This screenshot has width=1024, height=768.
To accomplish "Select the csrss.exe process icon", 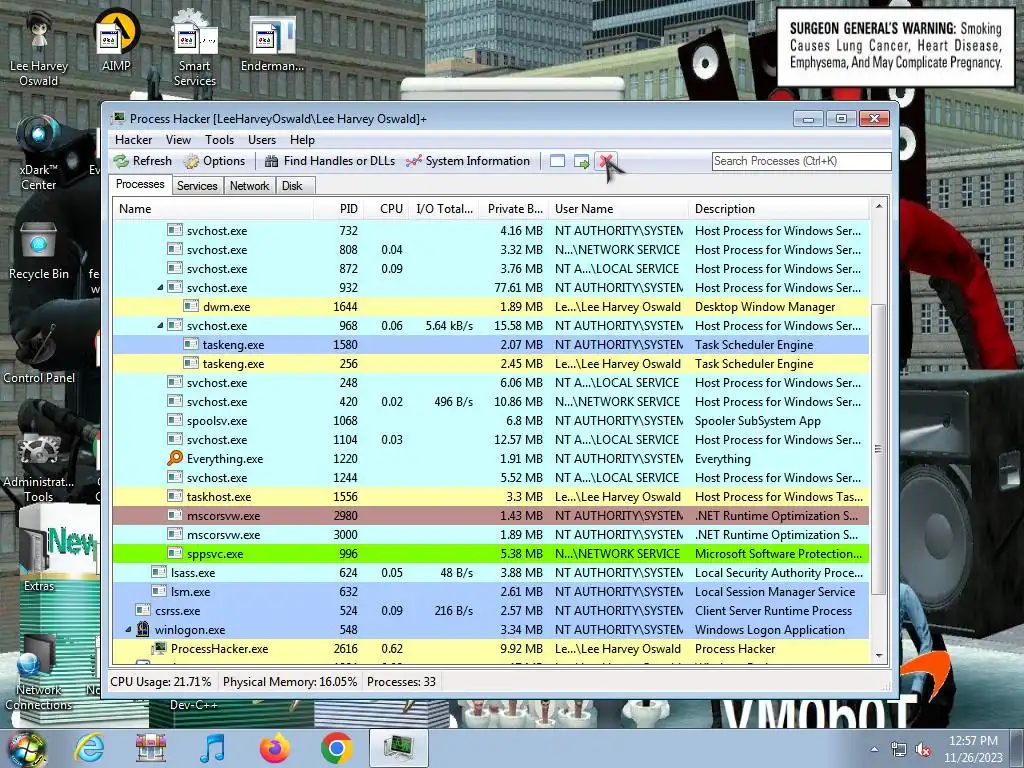I will coord(143,611).
